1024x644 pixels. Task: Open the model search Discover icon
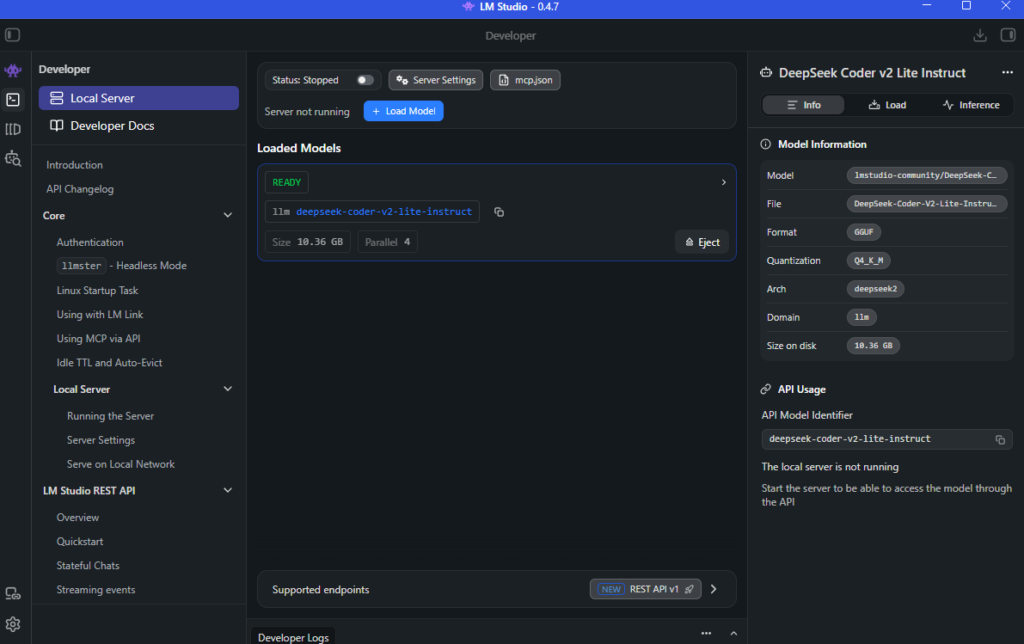pyautogui.click(x=13, y=158)
